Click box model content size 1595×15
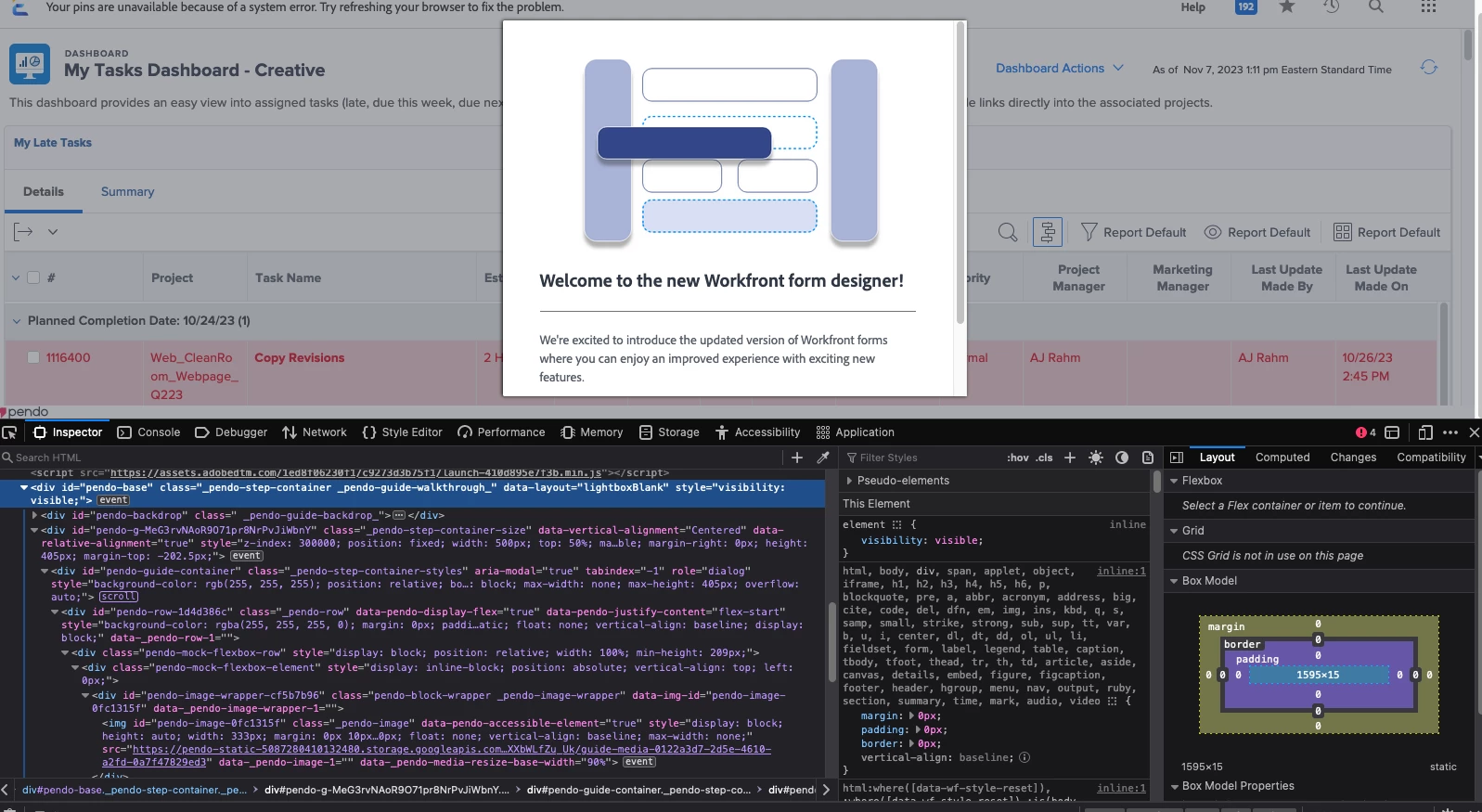This screenshot has height=812, width=1482. click(x=1318, y=675)
